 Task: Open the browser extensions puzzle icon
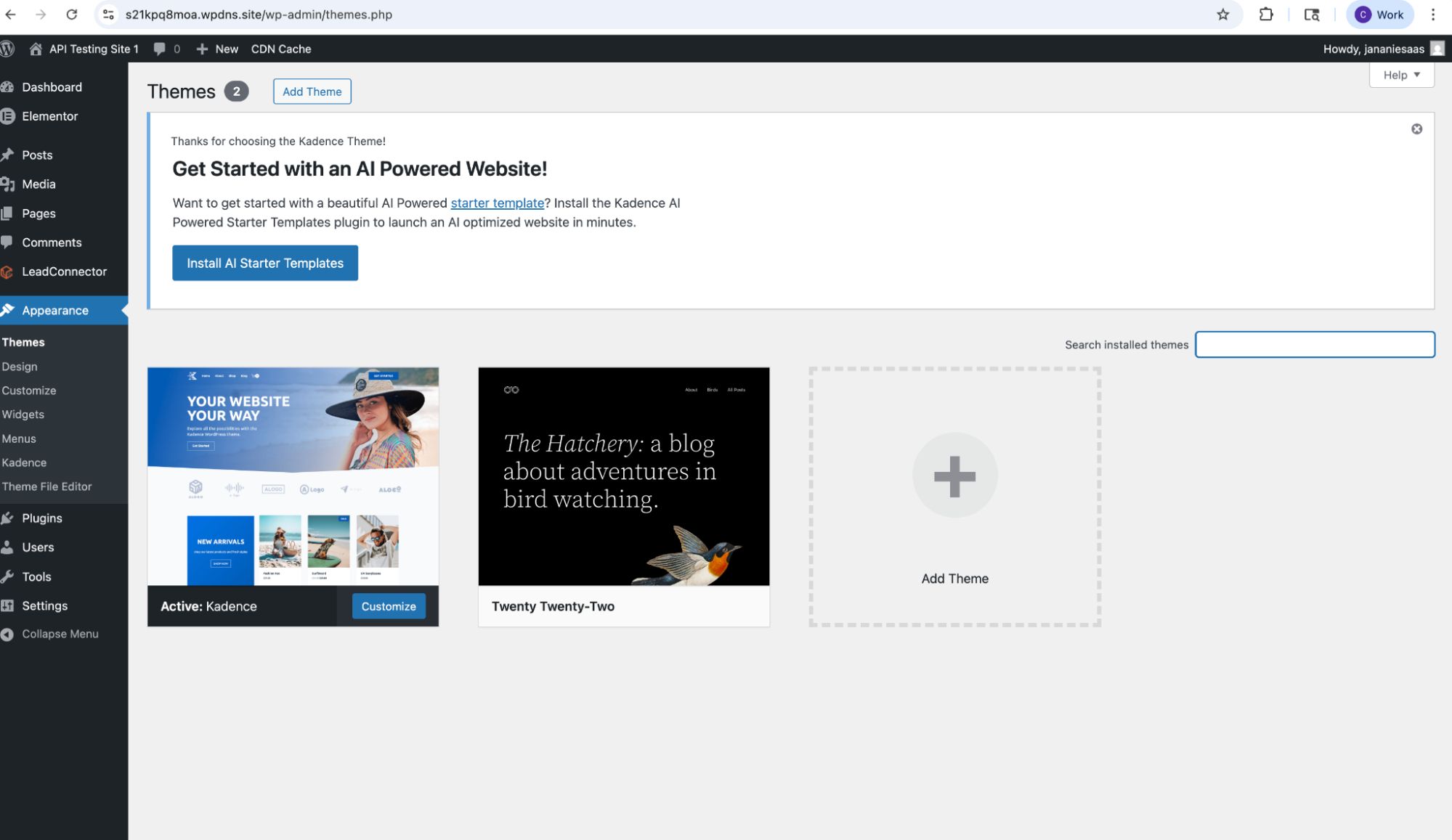(1266, 15)
